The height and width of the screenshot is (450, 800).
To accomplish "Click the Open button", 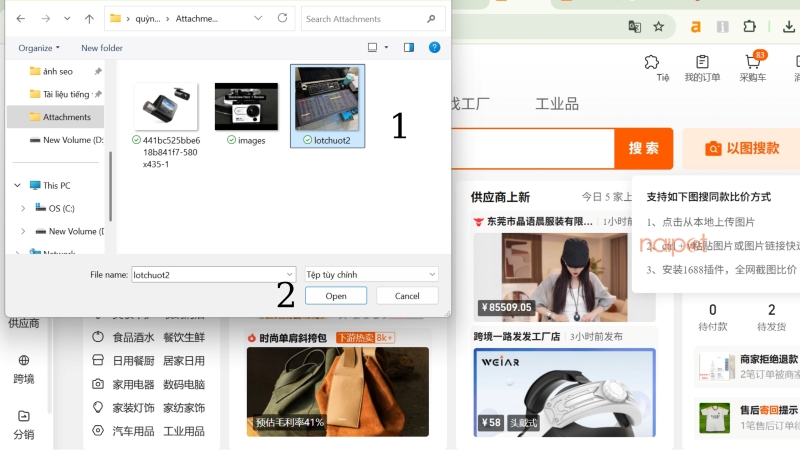I will (x=336, y=296).
